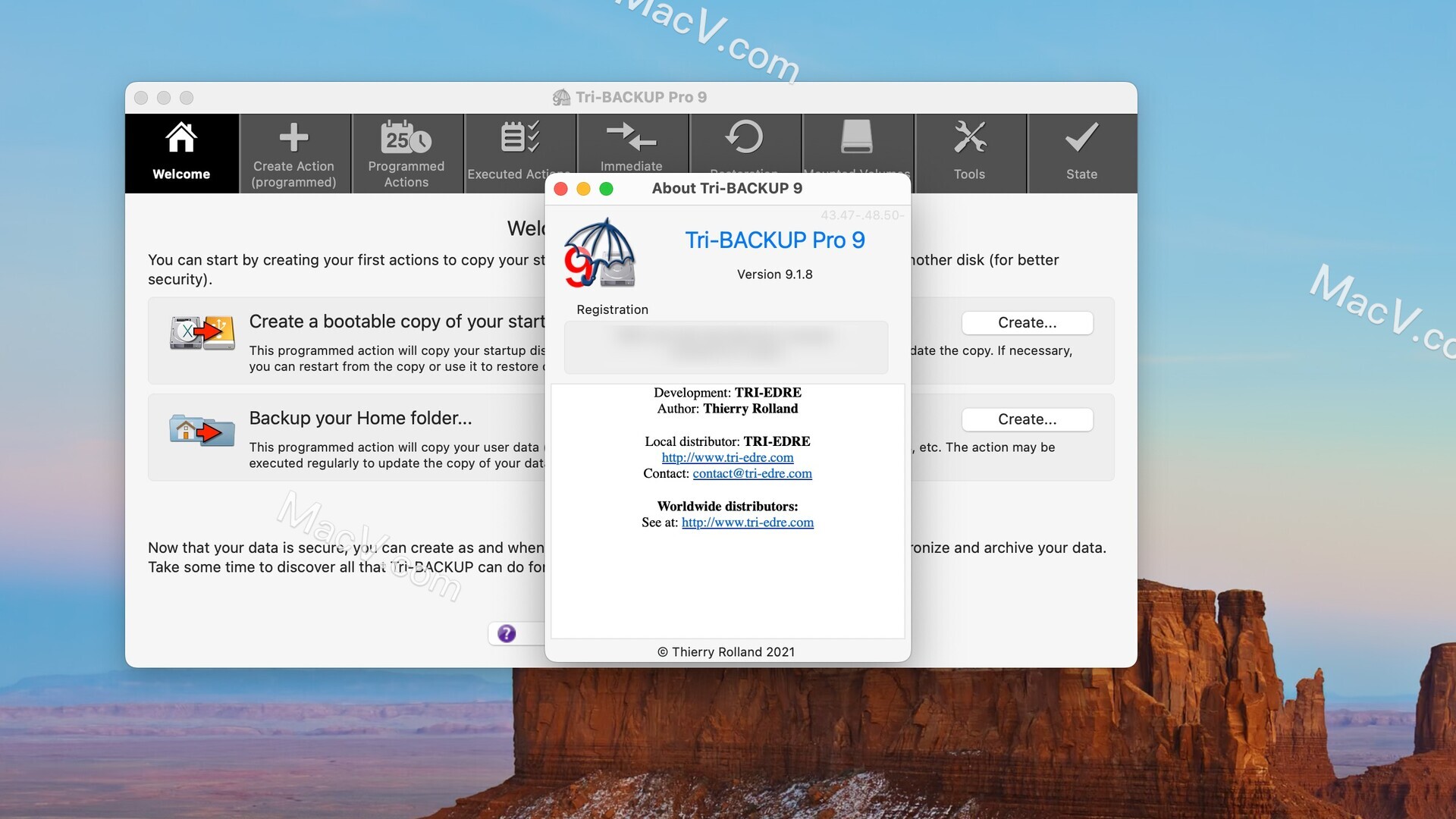Click the Development: TRI-EDRE line
This screenshot has width=1456, height=819.
tap(727, 393)
